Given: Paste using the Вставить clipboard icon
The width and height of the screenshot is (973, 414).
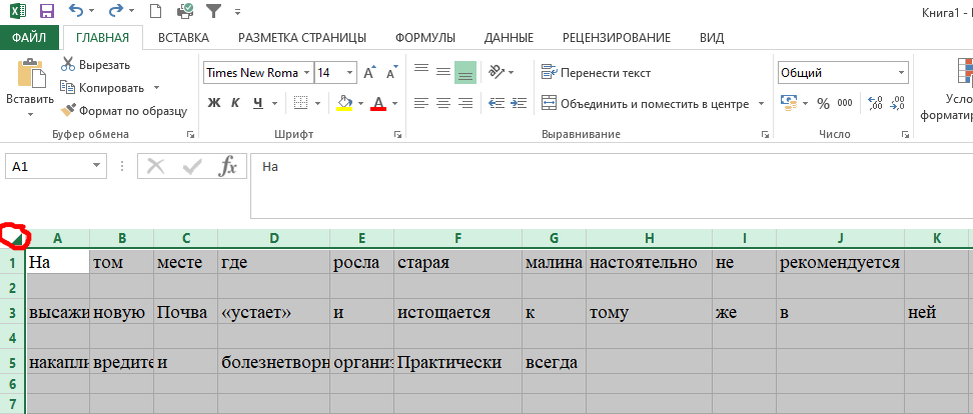Looking at the screenshot, I should click(30, 74).
